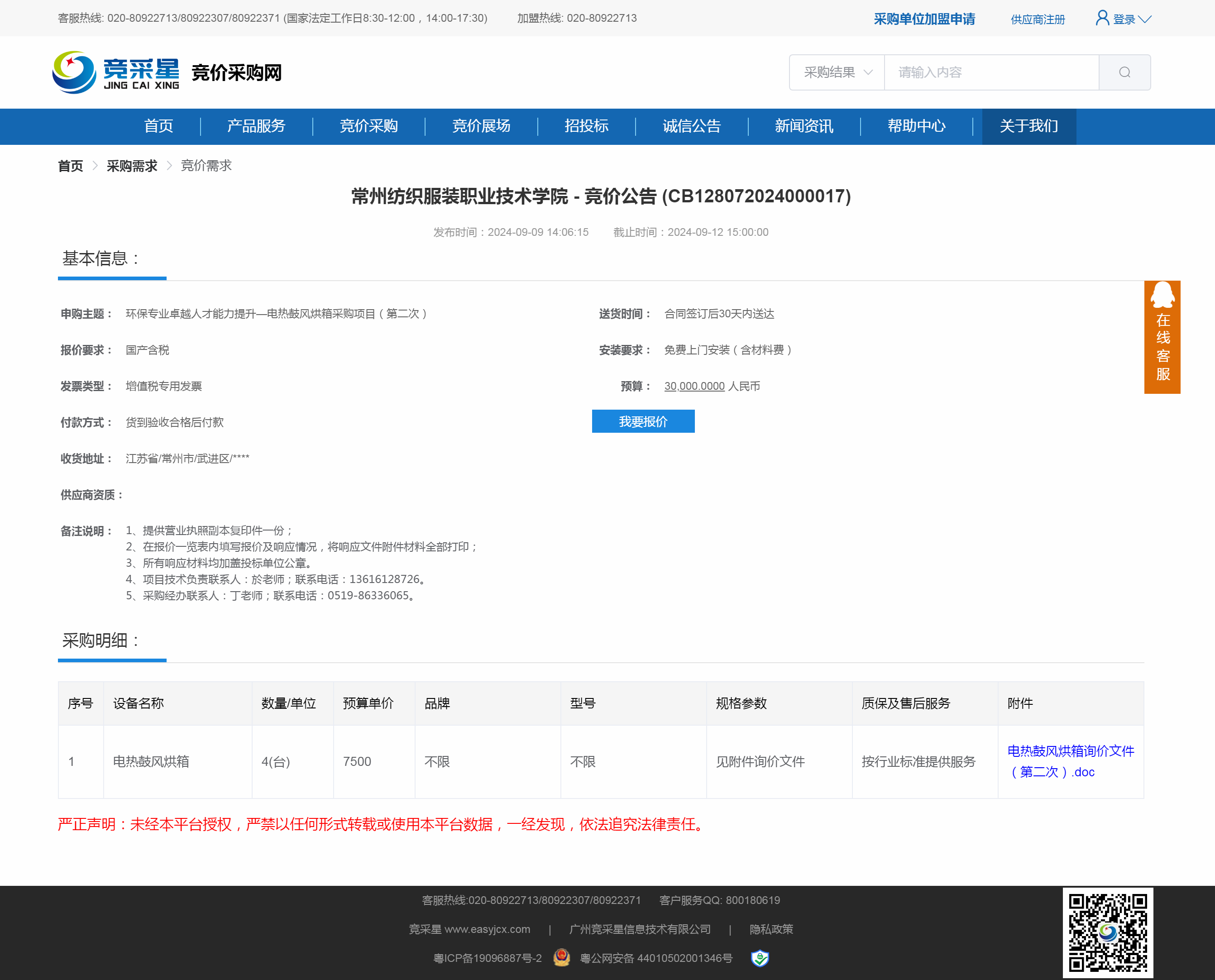The width and height of the screenshot is (1215, 980).
Task: Click the QR code image
Action: pyautogui.click(x=1108, y=932)
